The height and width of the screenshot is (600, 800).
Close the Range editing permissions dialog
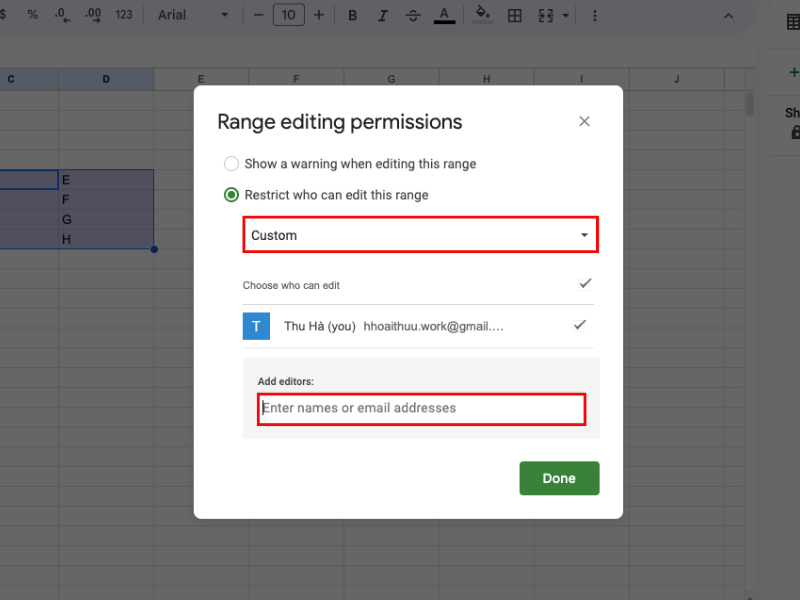coord(584,122)
